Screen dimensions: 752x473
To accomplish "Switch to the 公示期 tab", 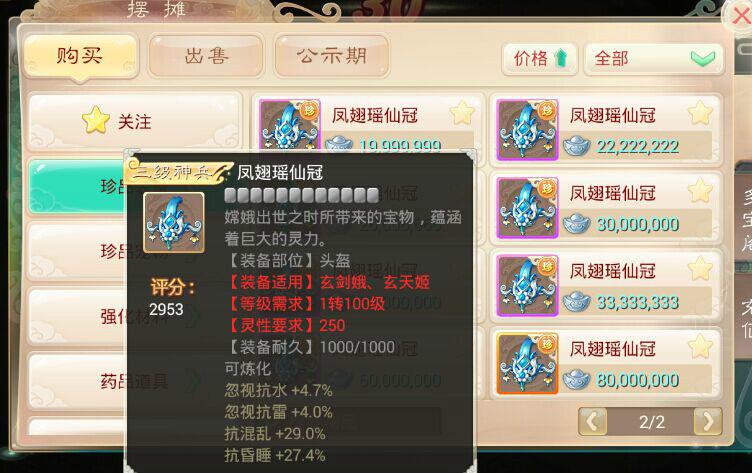I will point(331,56).
